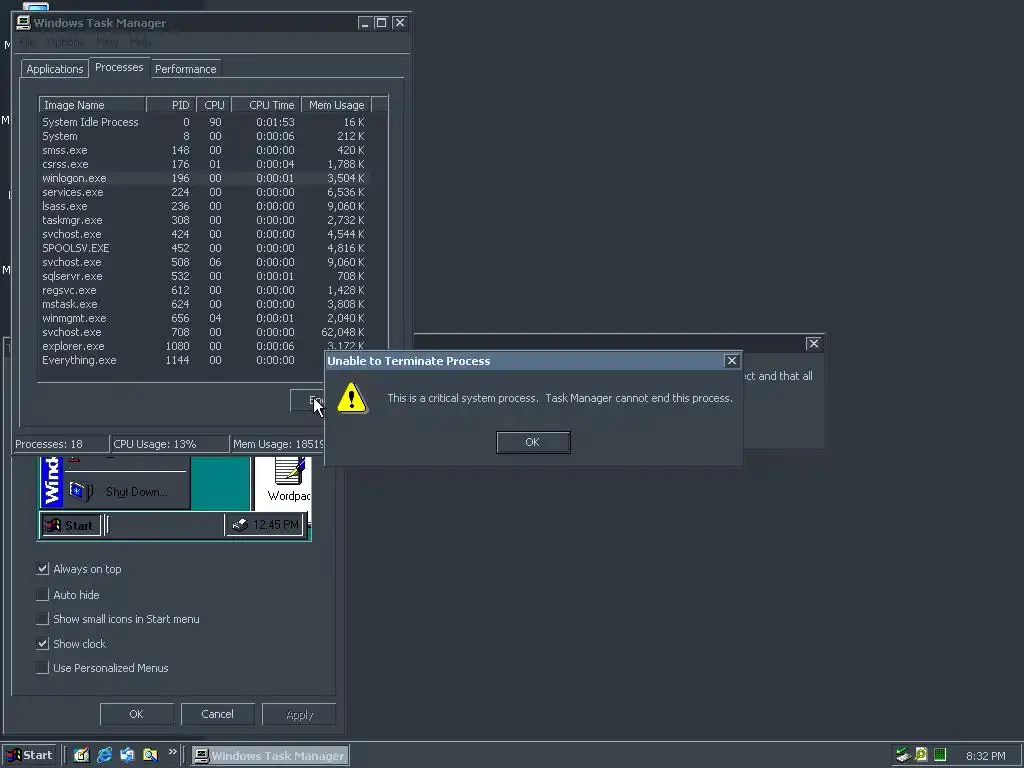Maximize the Windows Task Manager window
This screenshot has width=1024, height=768.
[381, 23]
